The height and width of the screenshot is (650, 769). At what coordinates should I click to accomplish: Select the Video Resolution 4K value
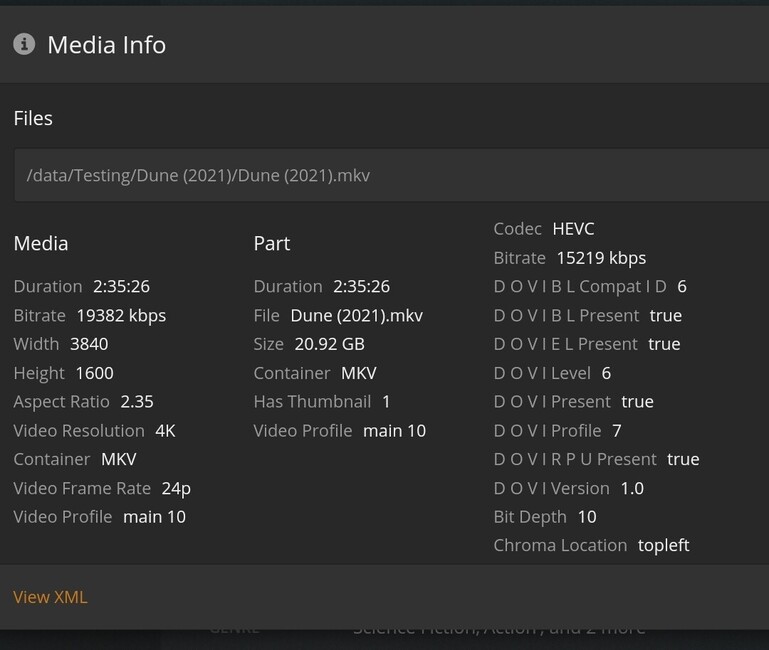[165, 431]
